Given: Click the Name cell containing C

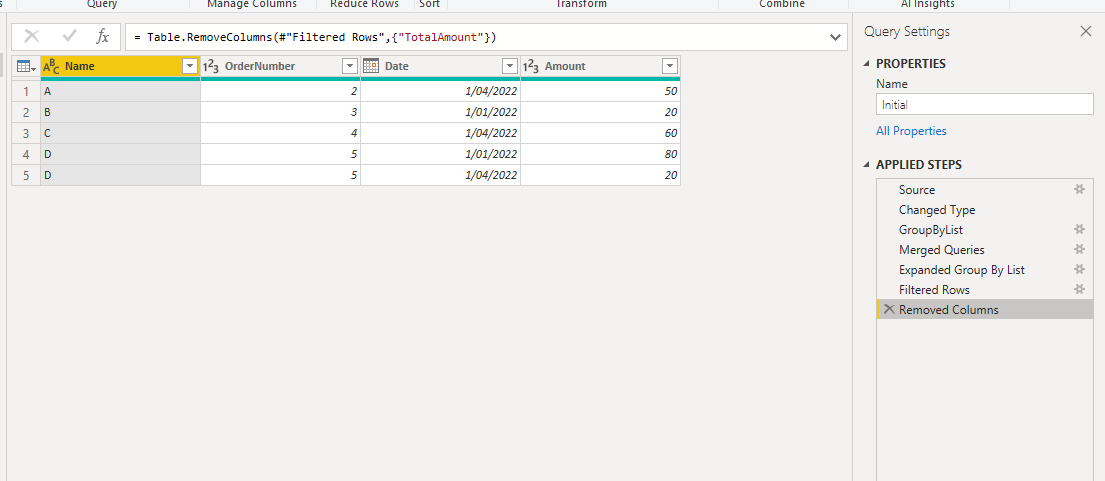Looking at the screenshot, I should 121,133.
